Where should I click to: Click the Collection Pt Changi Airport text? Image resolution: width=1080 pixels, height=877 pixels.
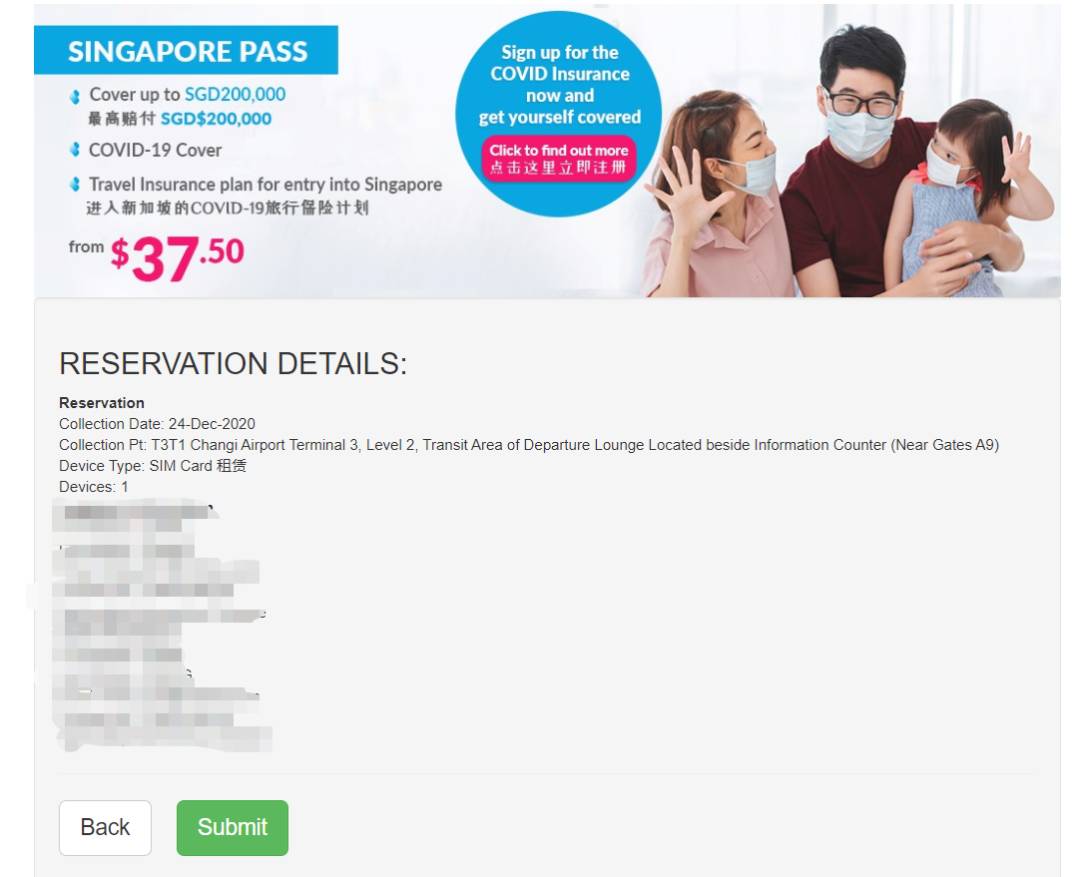(529, 445)
